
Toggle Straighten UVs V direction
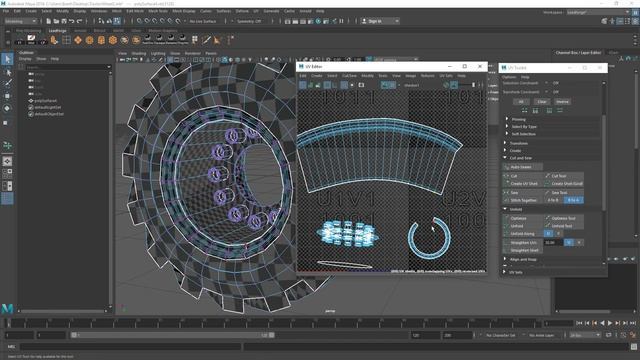(x=578, y=242)
